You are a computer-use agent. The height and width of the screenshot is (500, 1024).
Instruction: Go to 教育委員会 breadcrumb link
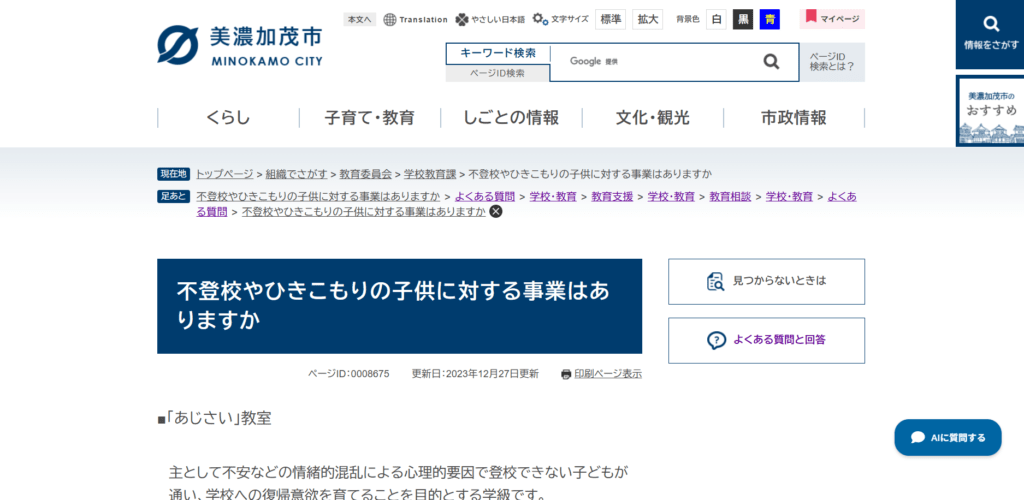[x=366, y=174]
